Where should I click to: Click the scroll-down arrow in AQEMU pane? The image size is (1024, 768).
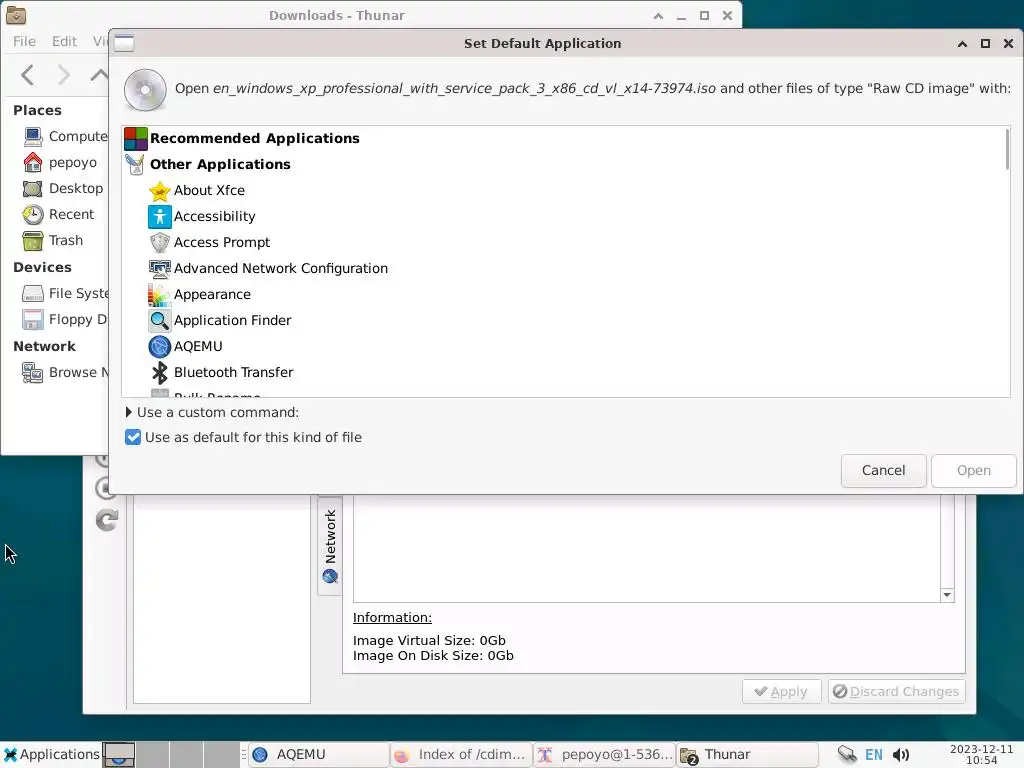coord(947,595)
